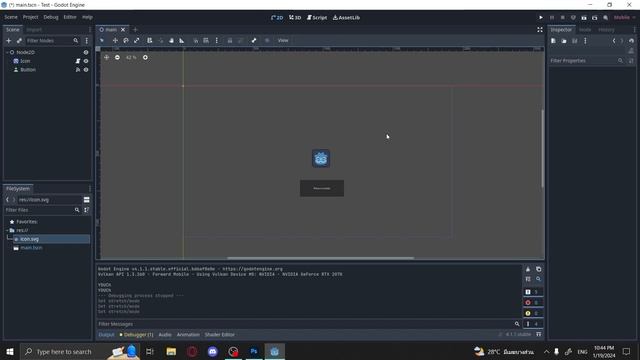Open the Debug menu

point(51,17)
